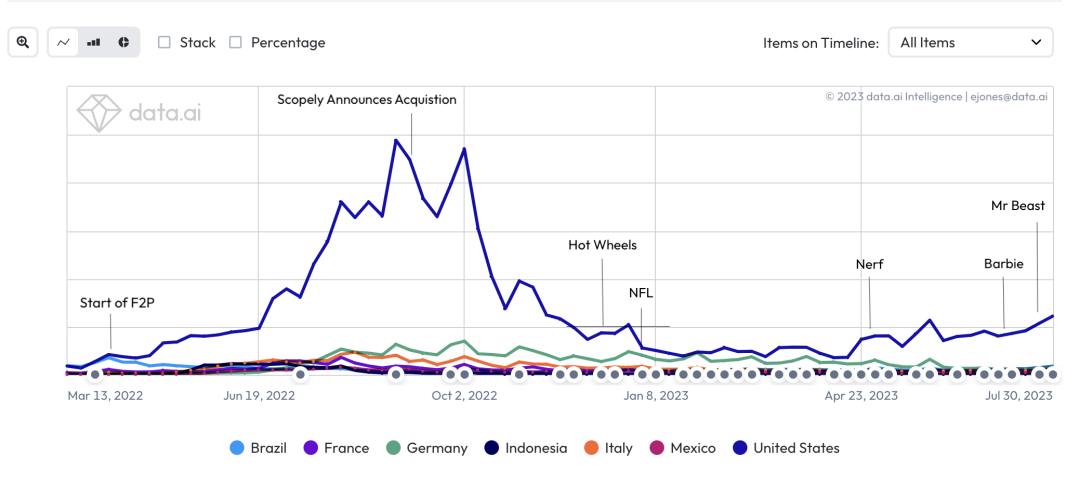Click the Mexico legend dot
Image resolution: width=1080 pixels, height=497 pixels.
click(657, 448)
